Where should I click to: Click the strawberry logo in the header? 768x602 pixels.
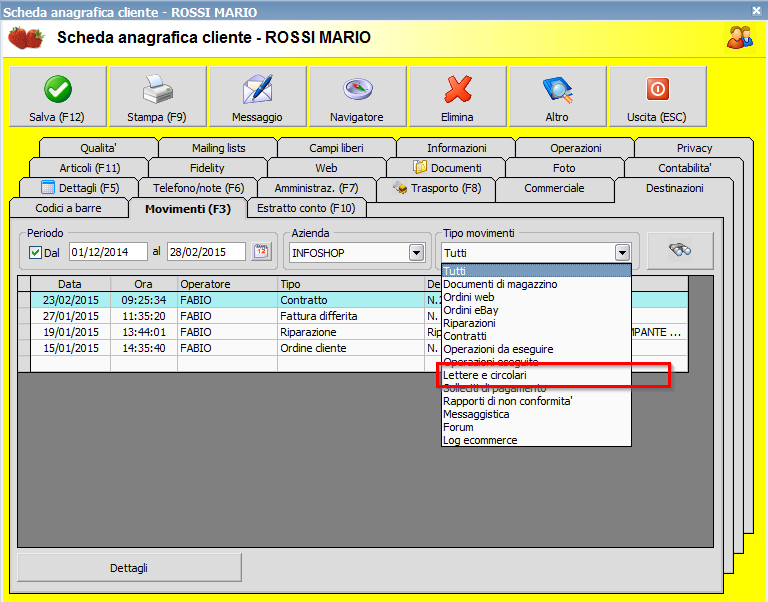(26, 38)
